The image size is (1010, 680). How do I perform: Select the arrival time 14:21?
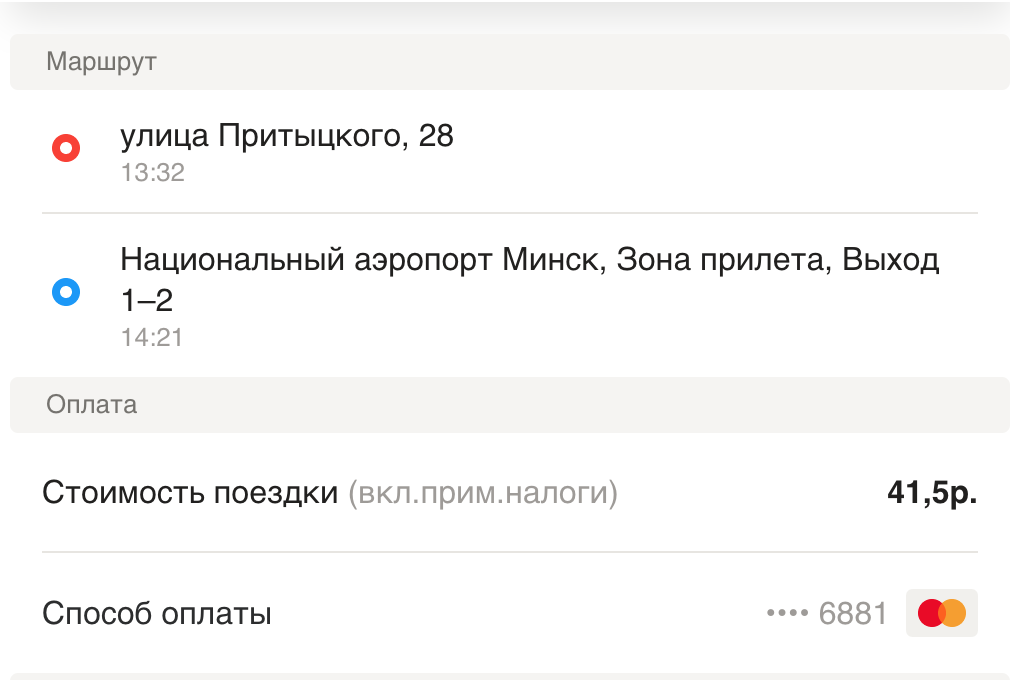tap(152, 337)
